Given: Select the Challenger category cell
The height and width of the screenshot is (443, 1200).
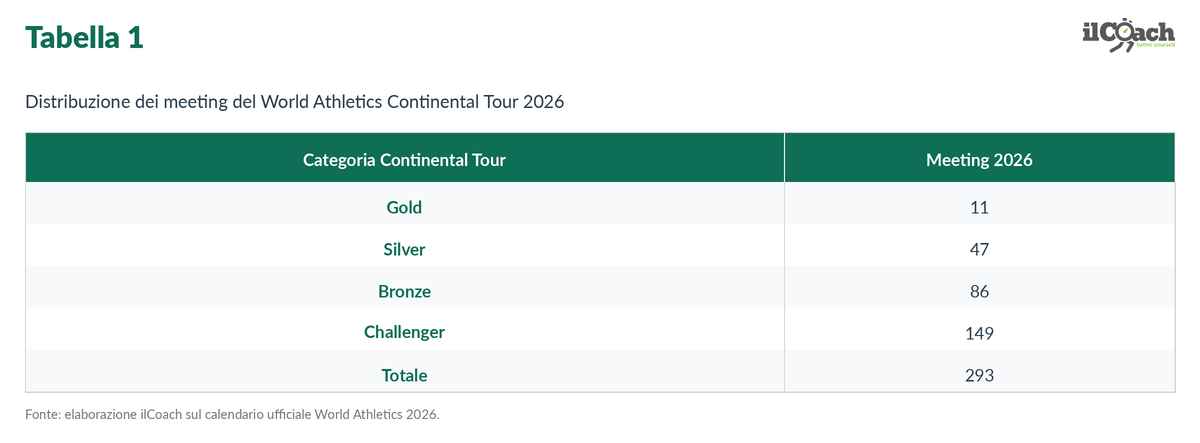Looking at the screenshot, I should (405, 333).
